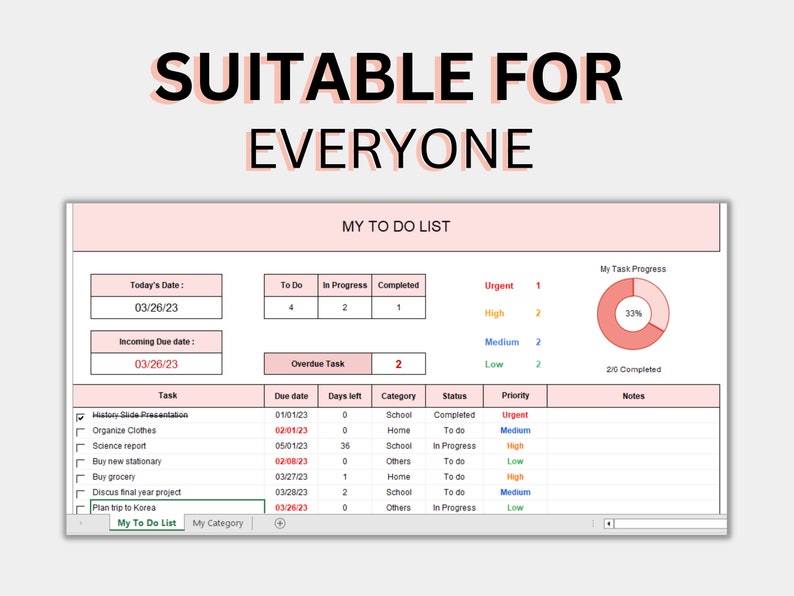Switch to My To Do List tab
The height and width of the screenshot is (596, 794).
[147, 523]
